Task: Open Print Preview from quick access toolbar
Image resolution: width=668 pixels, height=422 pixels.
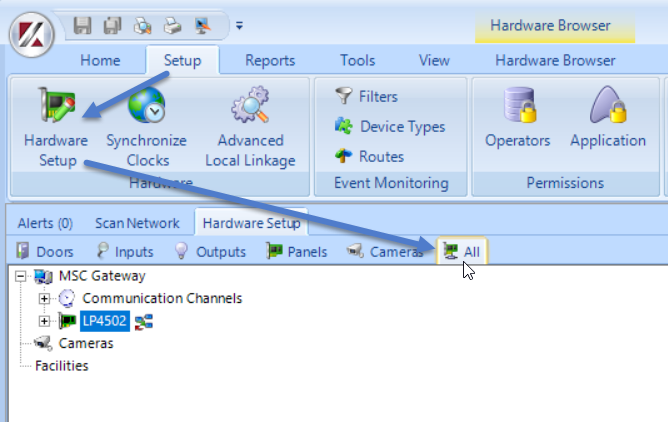Action: (x=142, y=26)
